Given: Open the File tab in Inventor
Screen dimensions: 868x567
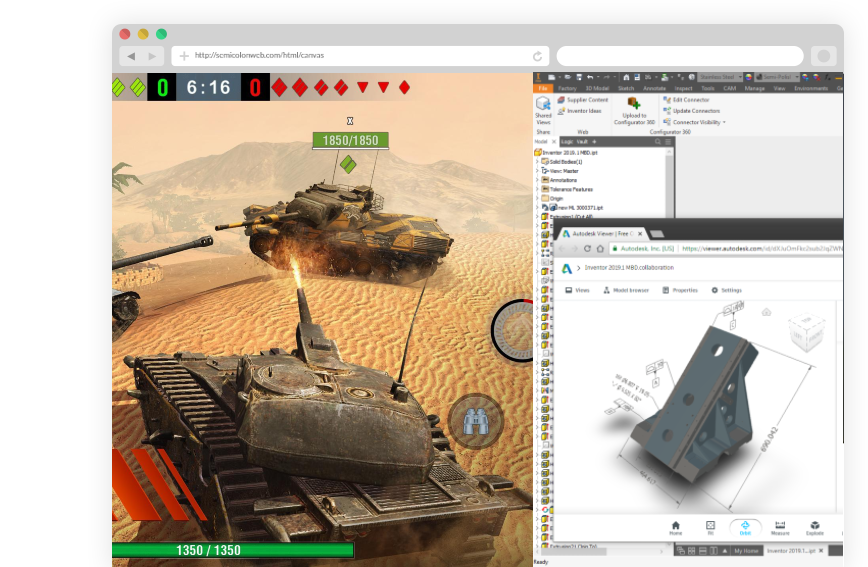Looking at the screenshot, I should point(542,88).
